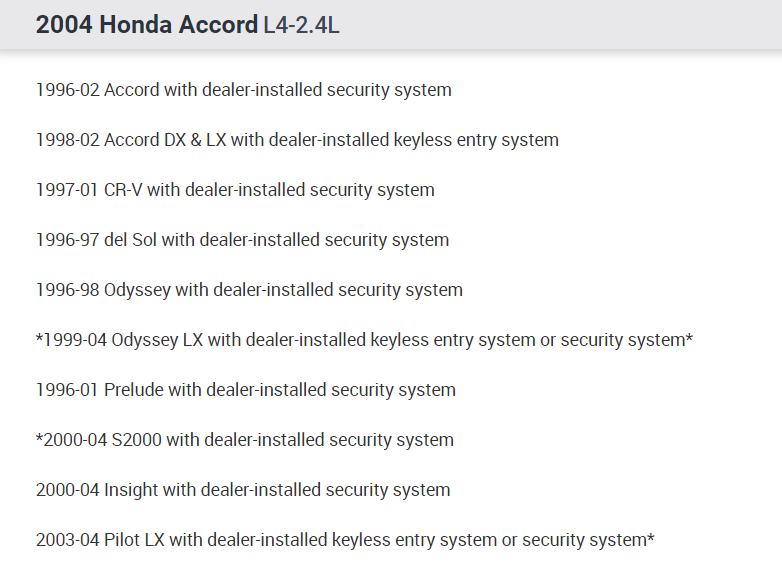Click the "2004 Honda Accord" heading title
782x583 pixels.
(x=146, y=25)
